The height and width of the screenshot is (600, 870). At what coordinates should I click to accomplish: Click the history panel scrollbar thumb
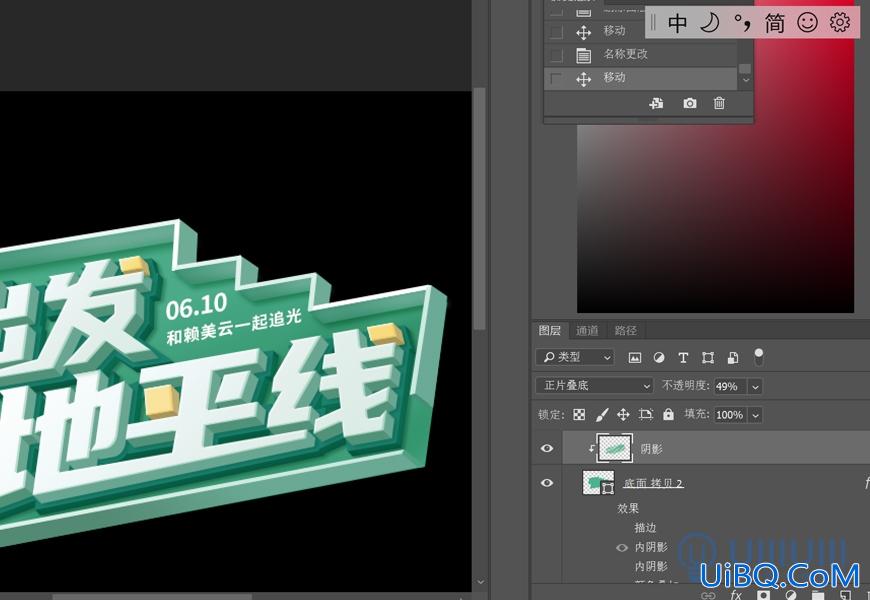coord(745,69)
